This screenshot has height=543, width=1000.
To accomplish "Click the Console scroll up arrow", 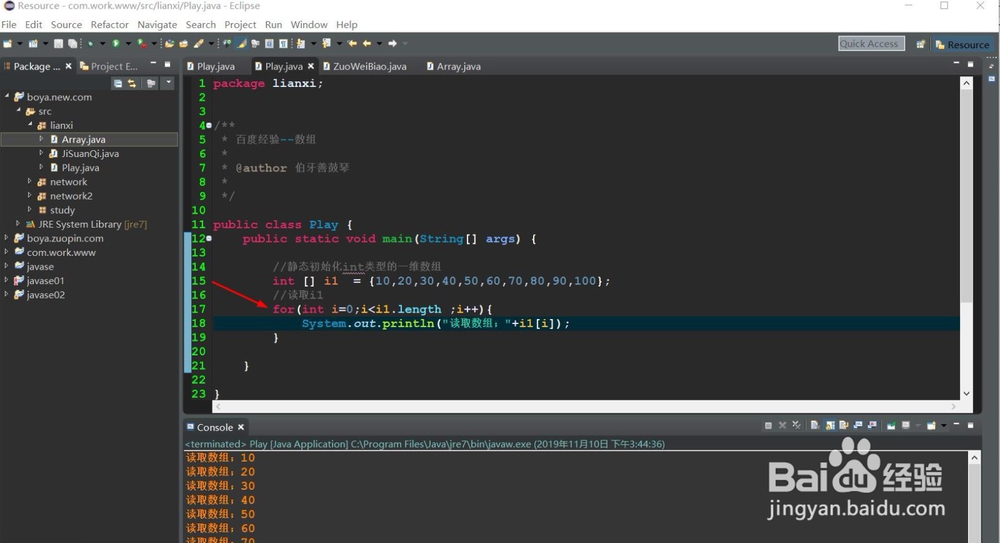I will [x=974, y=457].
